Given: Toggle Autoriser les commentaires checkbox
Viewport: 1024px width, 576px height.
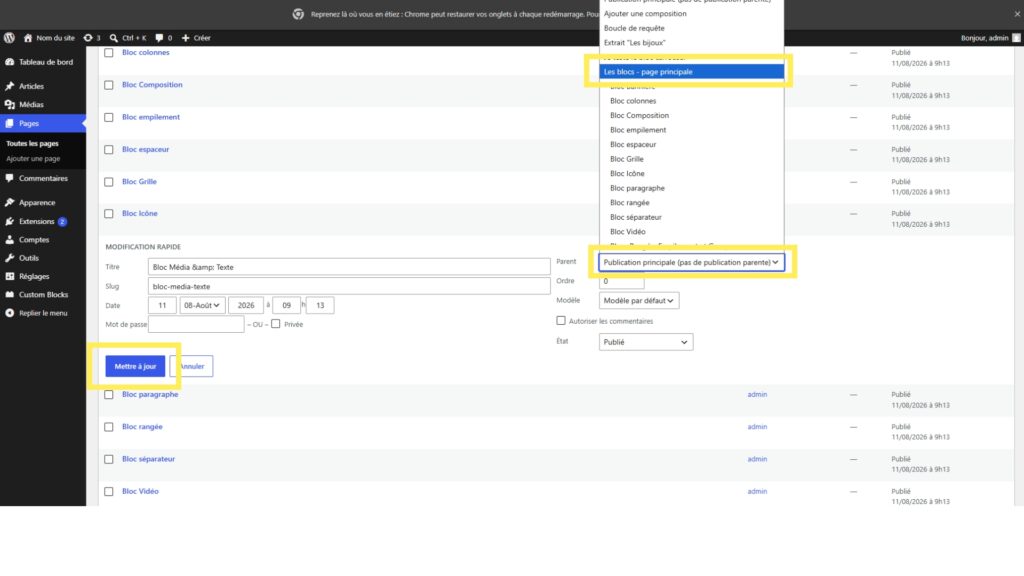Looking at the screenshot, I should click(x=561, y=321).
